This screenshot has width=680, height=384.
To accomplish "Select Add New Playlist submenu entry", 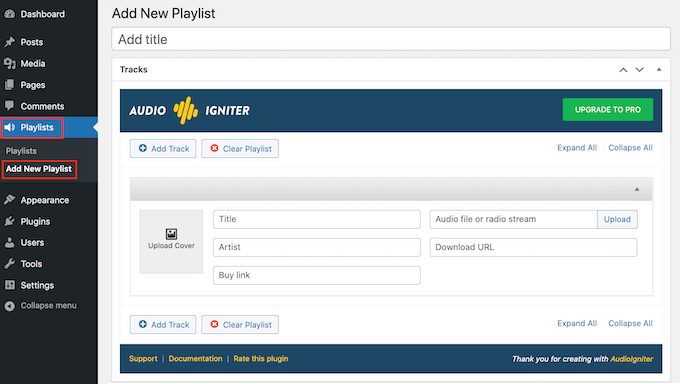I will (x=39, y=169).
